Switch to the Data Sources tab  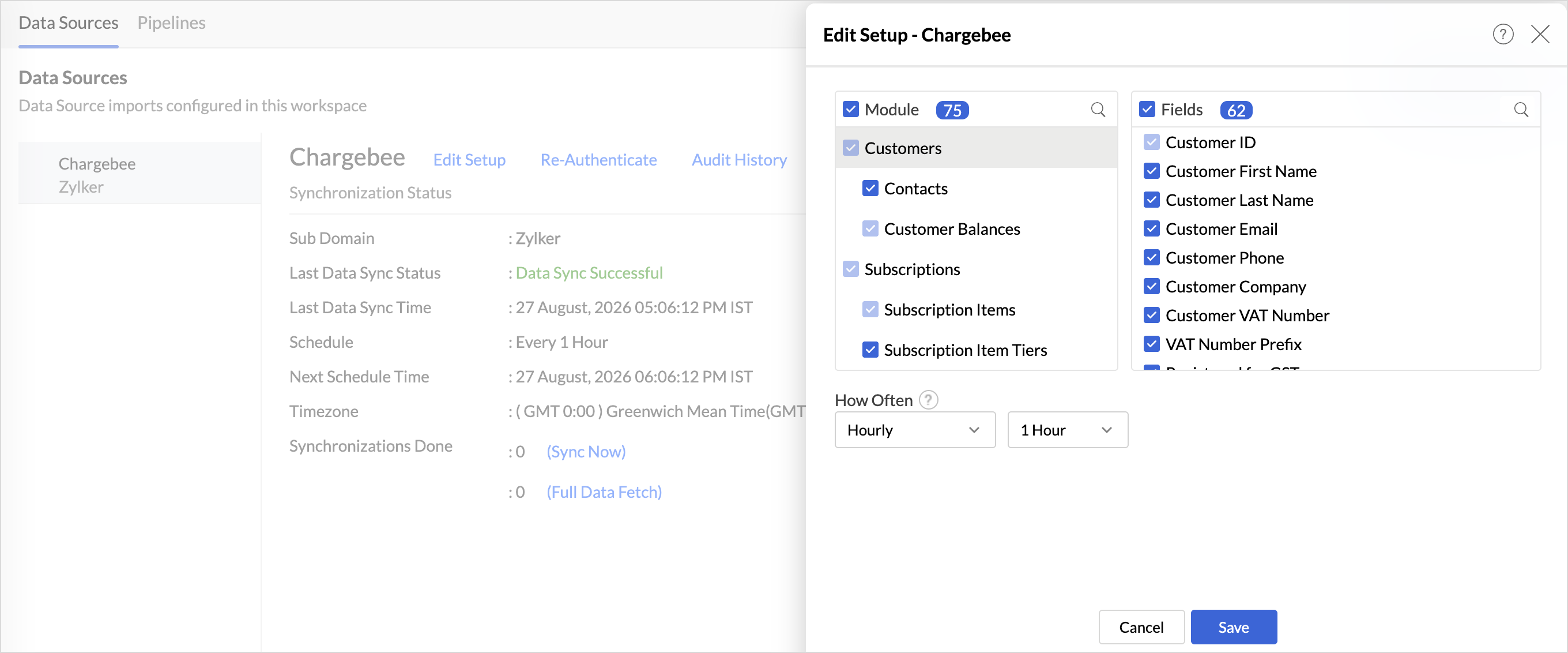coord(68,22)
